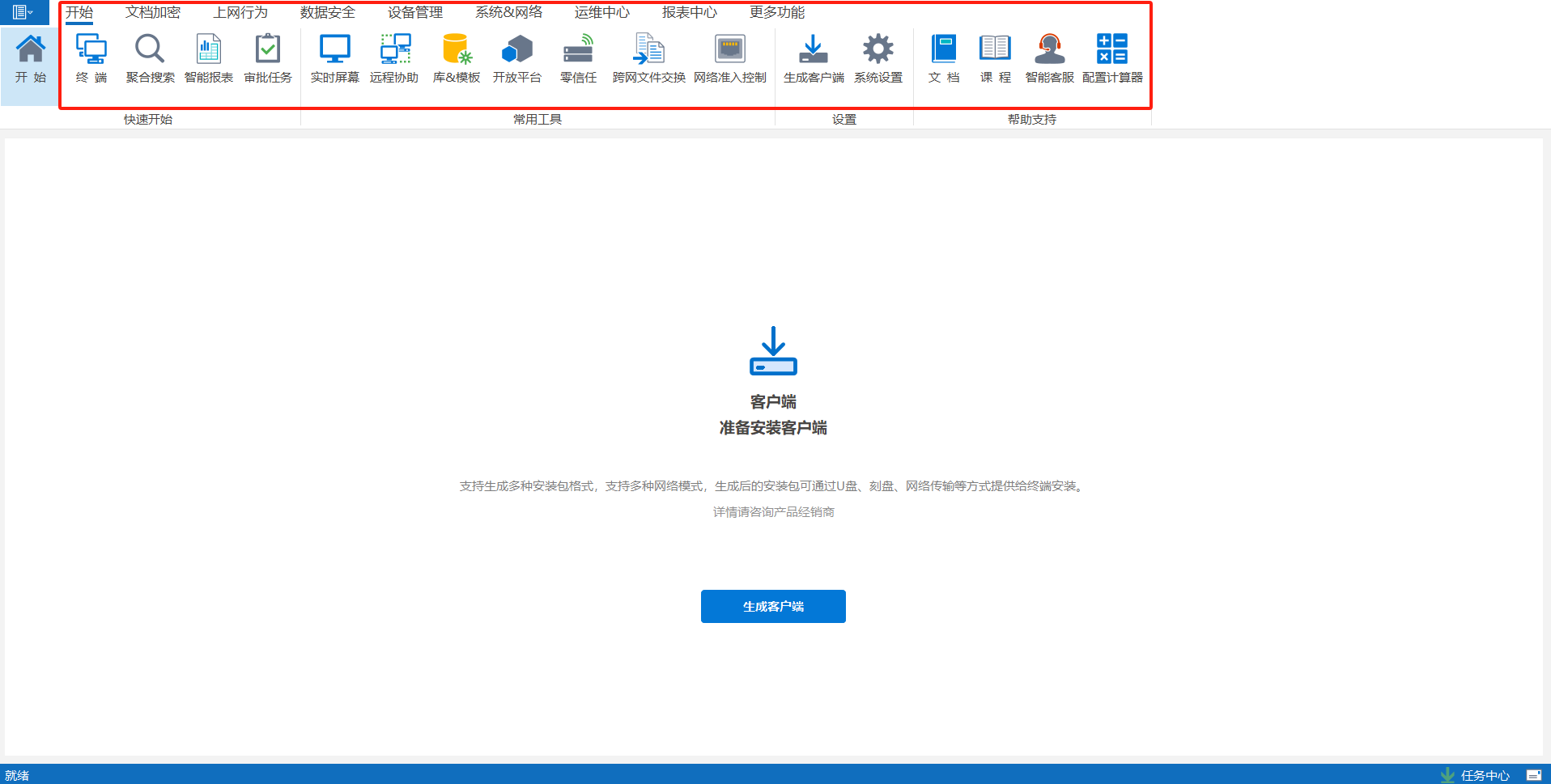Switch to the 文档加密 tab
The height and width of the screenshot is (784, 1551).
pyautogui.click(x=153, y=12)
